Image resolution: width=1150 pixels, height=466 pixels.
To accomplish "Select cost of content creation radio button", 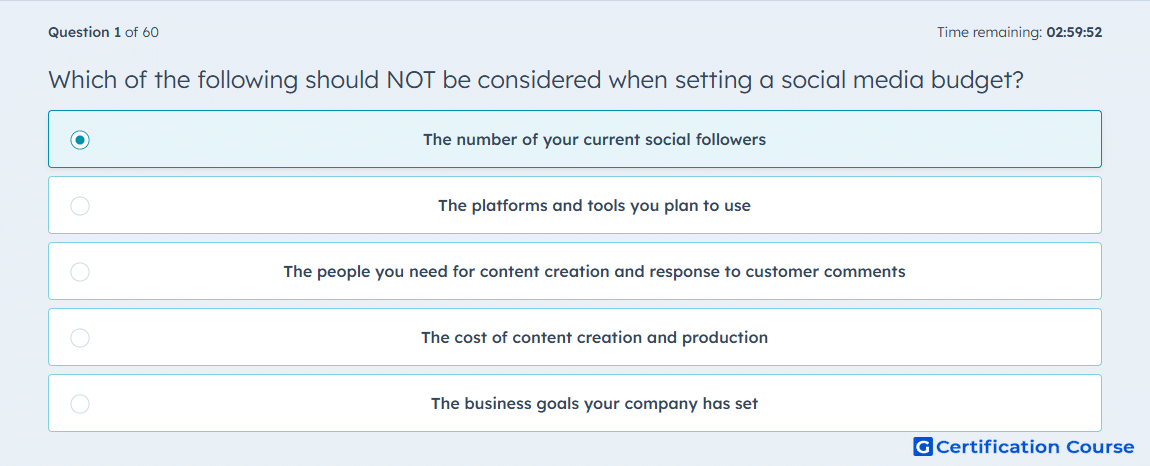I will click(80, 338).
